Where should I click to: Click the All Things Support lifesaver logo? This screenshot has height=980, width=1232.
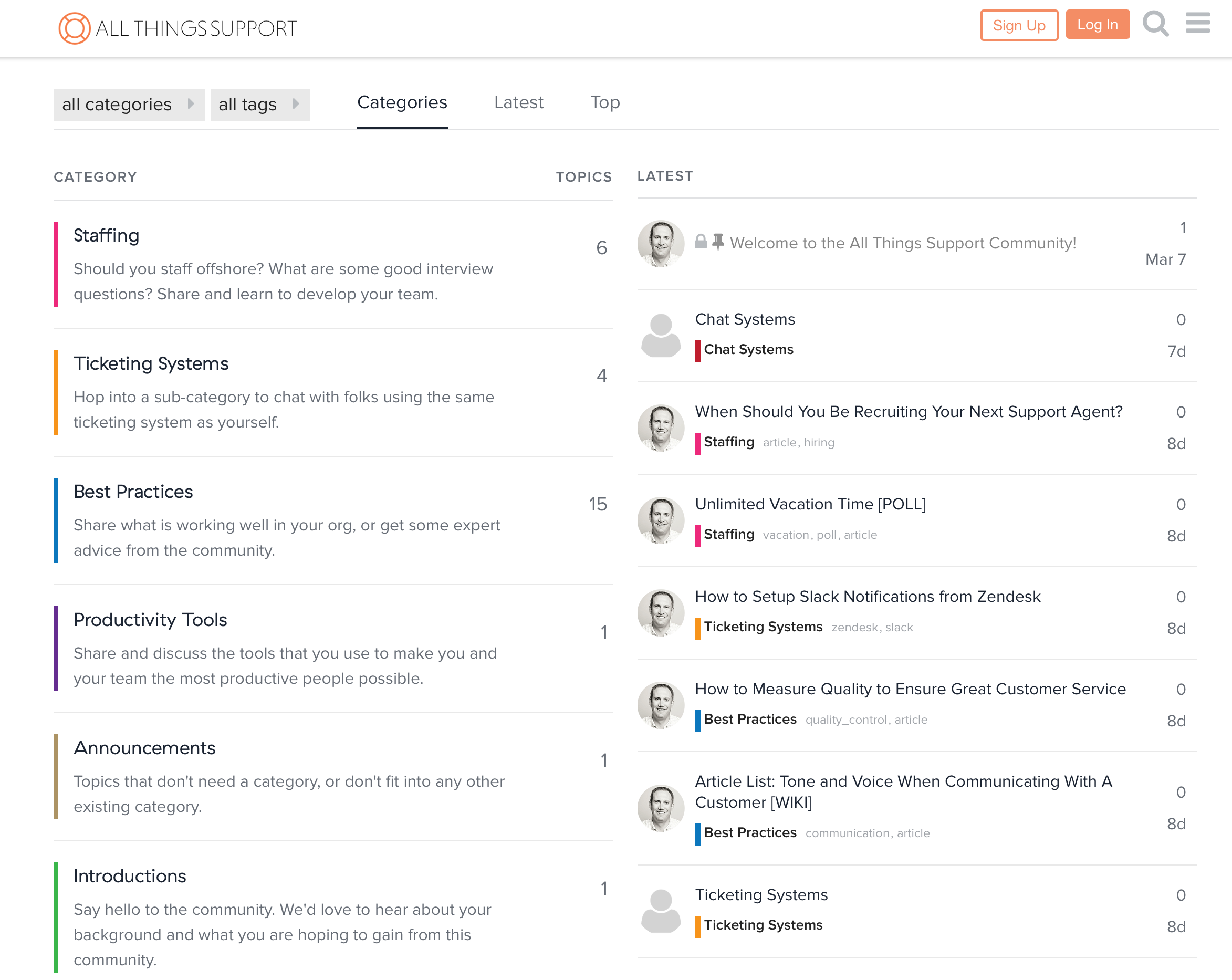tap(74, 28)
